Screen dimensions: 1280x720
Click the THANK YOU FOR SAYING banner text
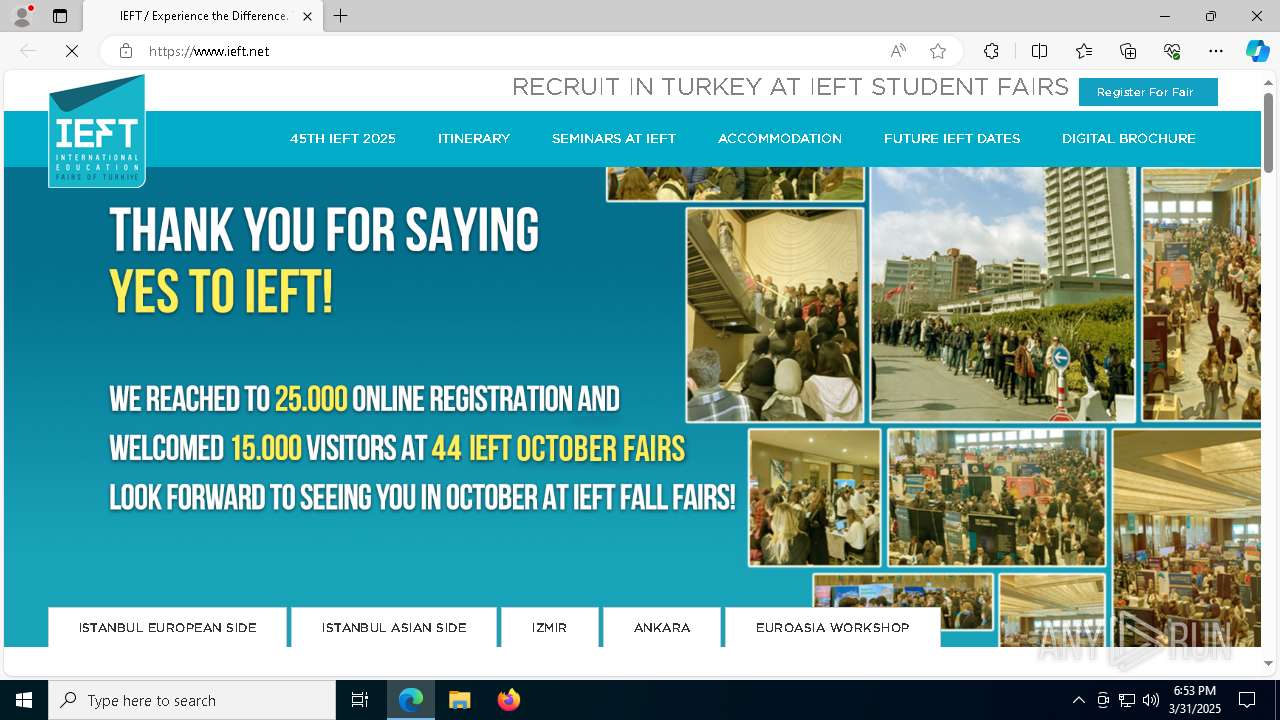[324, 231]
